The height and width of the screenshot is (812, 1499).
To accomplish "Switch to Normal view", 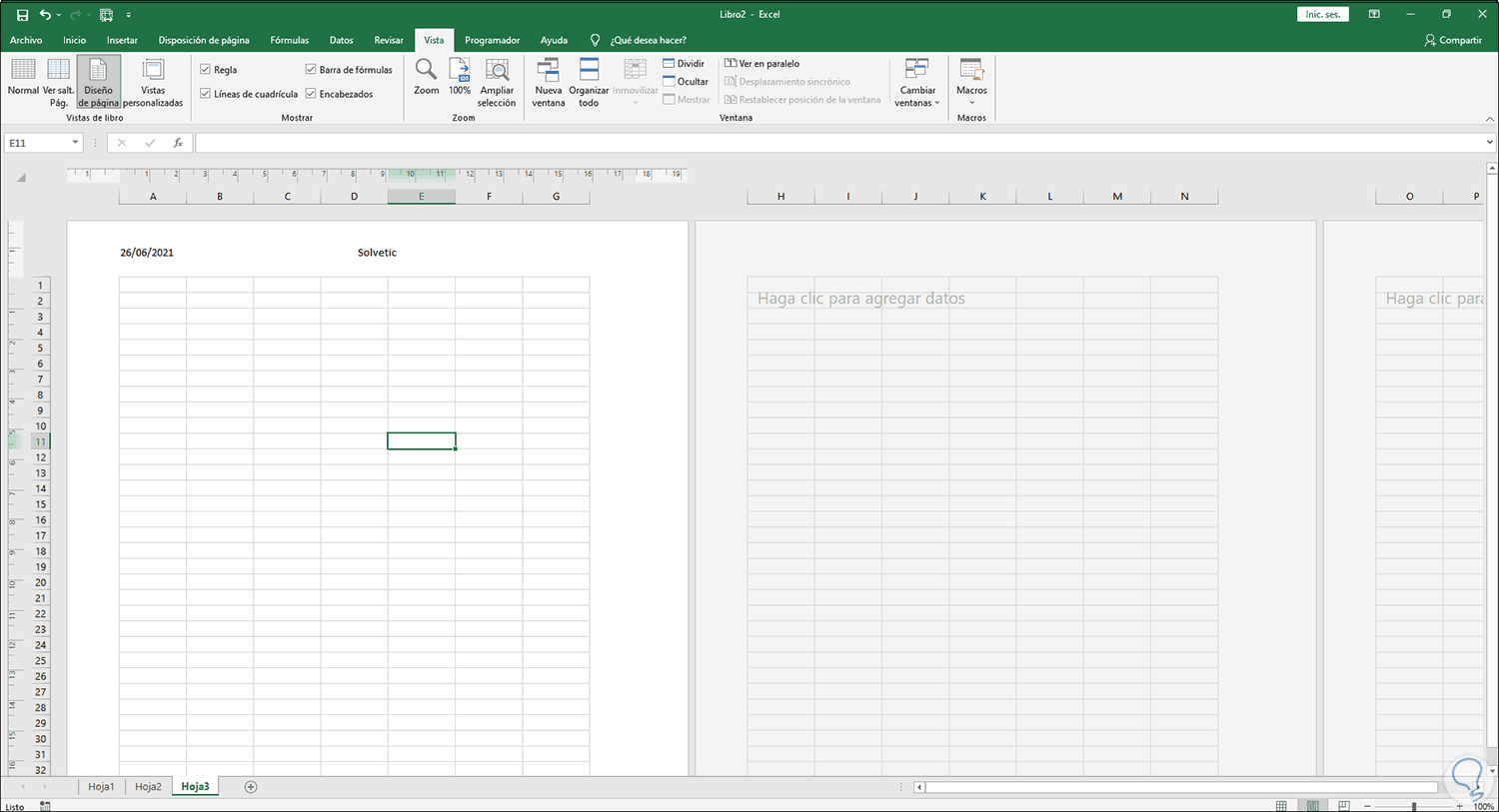I will 23,80.
